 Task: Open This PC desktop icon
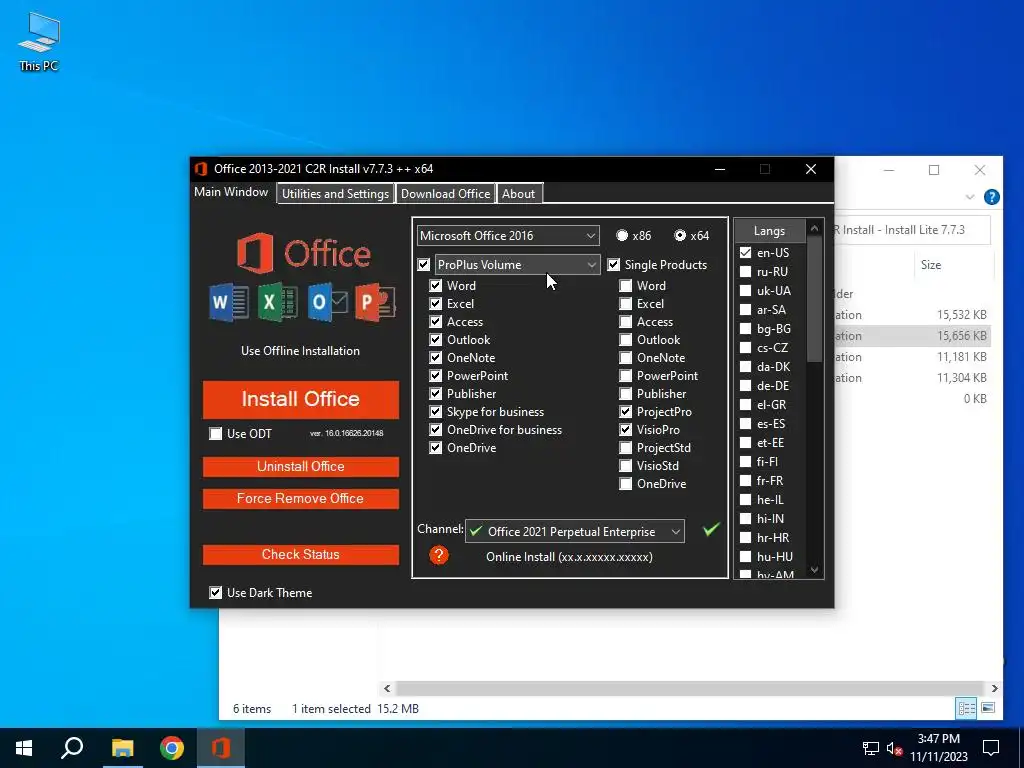(x=39, y=41)
